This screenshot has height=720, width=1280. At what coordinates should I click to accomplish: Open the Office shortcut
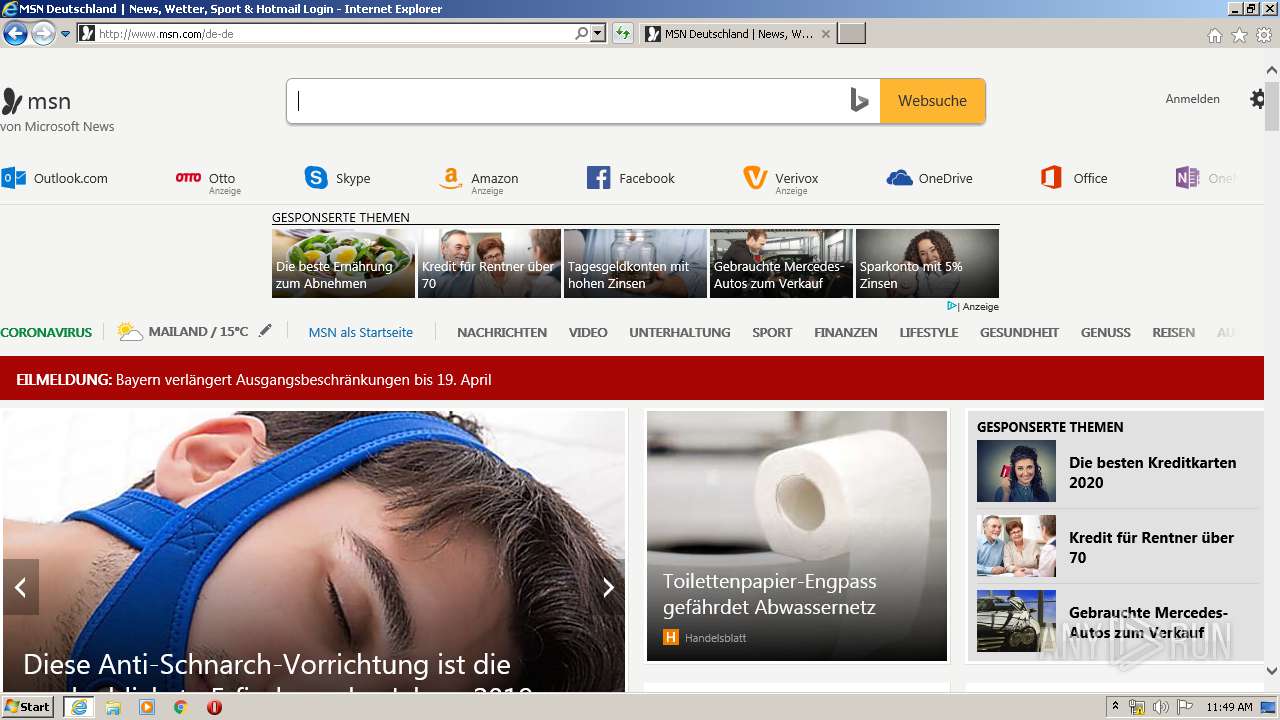pos(1074,178)
